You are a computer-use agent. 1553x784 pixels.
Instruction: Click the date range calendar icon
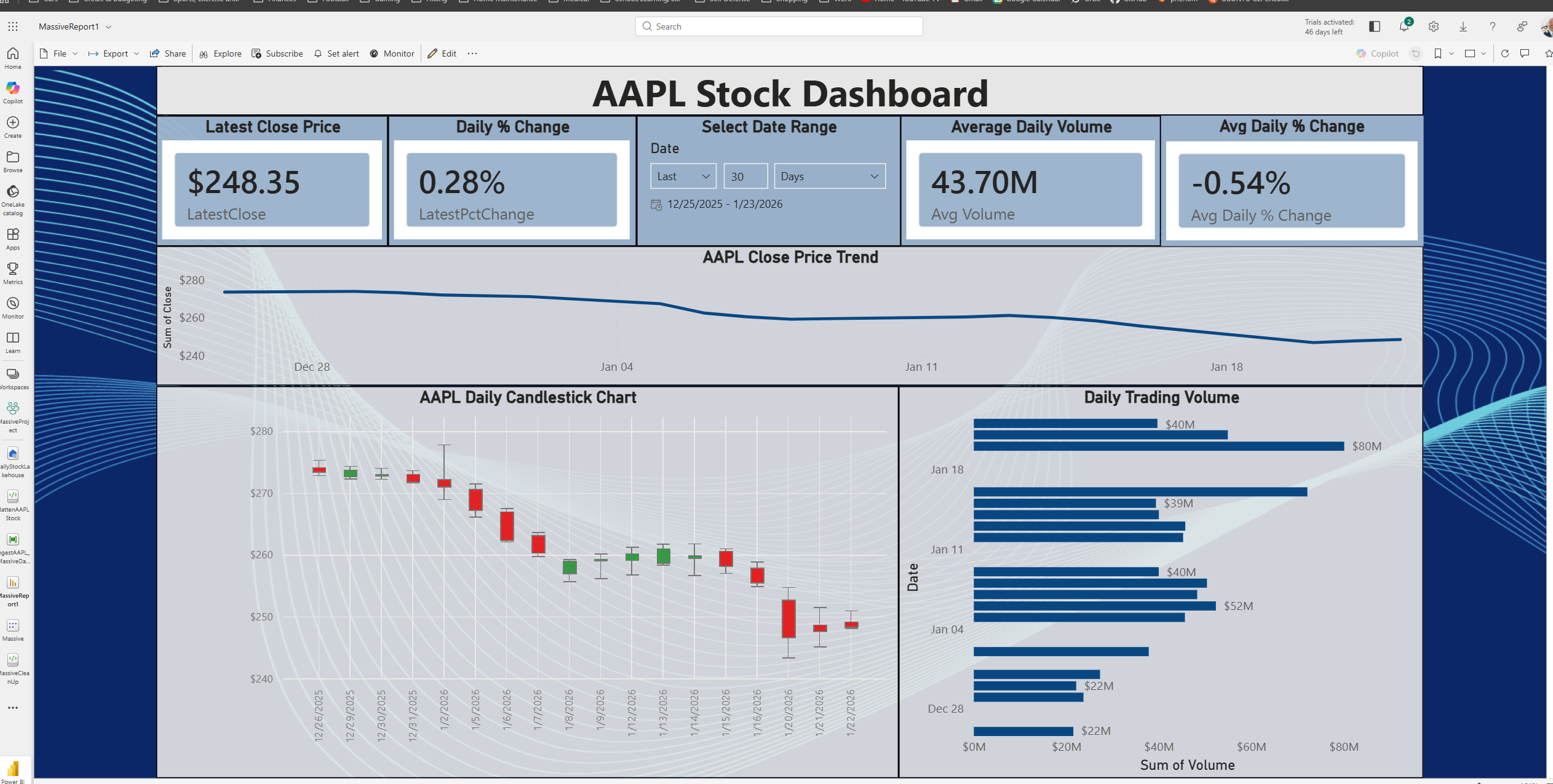pos(656,205)
